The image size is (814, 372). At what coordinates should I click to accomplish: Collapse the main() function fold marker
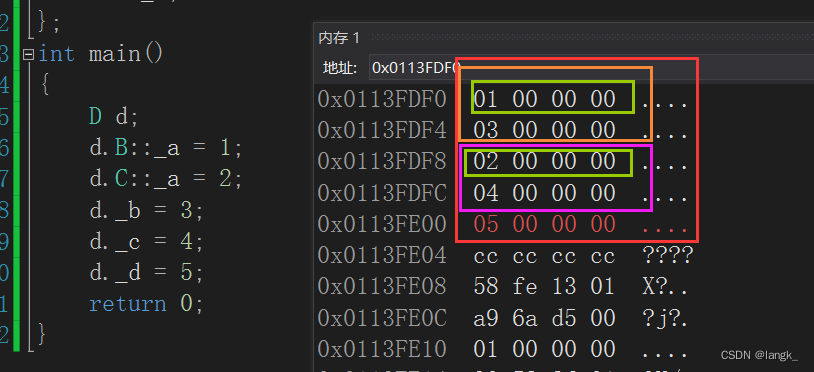[x=29, y=54]
